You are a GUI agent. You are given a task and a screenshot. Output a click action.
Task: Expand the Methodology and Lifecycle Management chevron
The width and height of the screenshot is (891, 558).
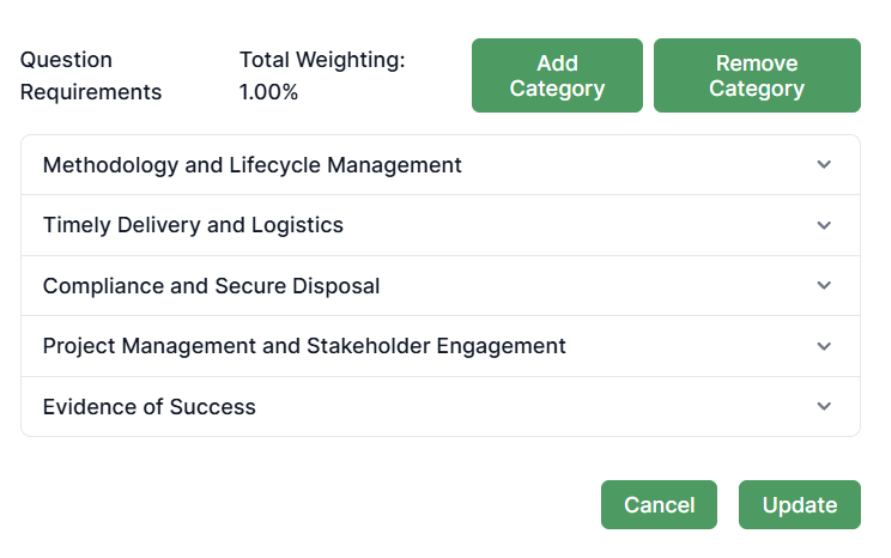(824, 165)
